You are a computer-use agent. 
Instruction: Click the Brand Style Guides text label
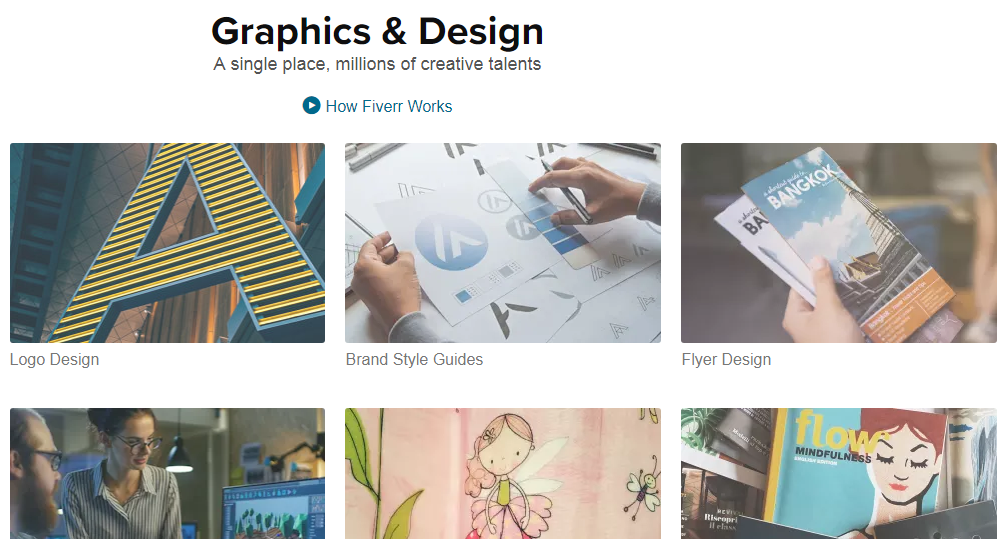(414, 359)
